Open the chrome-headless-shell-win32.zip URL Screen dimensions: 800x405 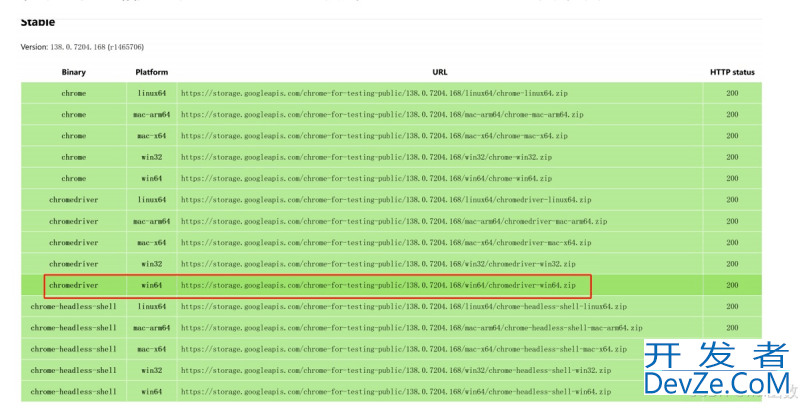click(395, 371)
